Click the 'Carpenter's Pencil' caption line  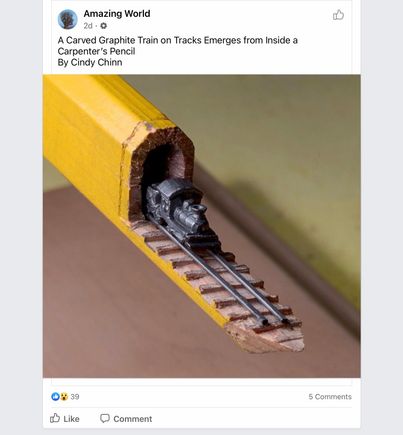coord(96,51)
